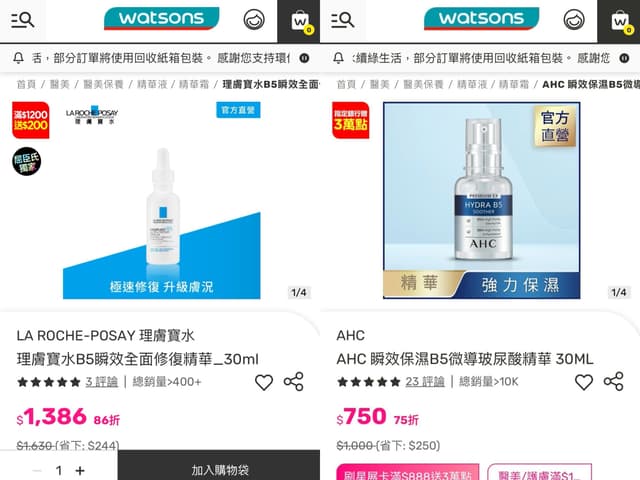Image resolution: width=640 pixels, height=480 pixels.
Task: Share the La Roche-Posay B5 serum
Action: tap(293, 382)
